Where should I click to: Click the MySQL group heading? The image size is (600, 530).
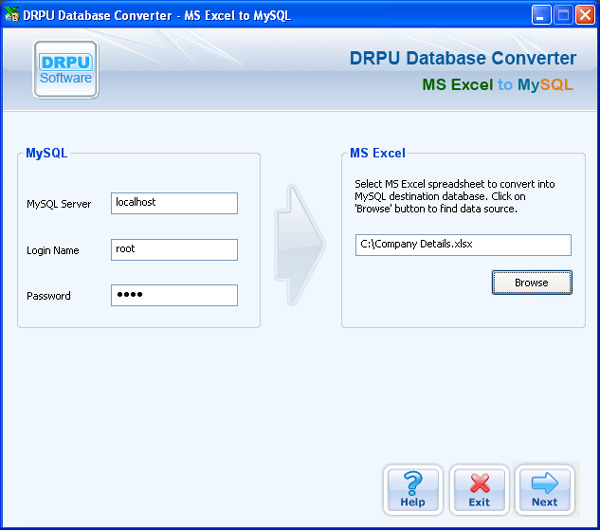(x=46, y=153)
